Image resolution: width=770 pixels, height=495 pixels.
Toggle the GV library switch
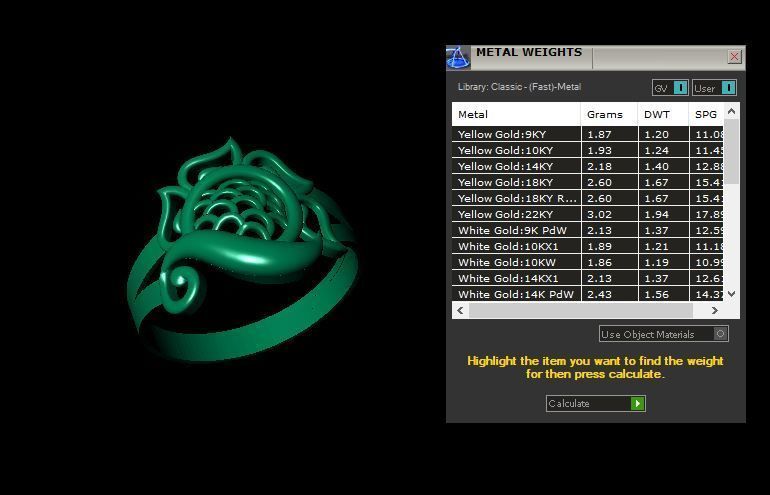click(670, 88)
